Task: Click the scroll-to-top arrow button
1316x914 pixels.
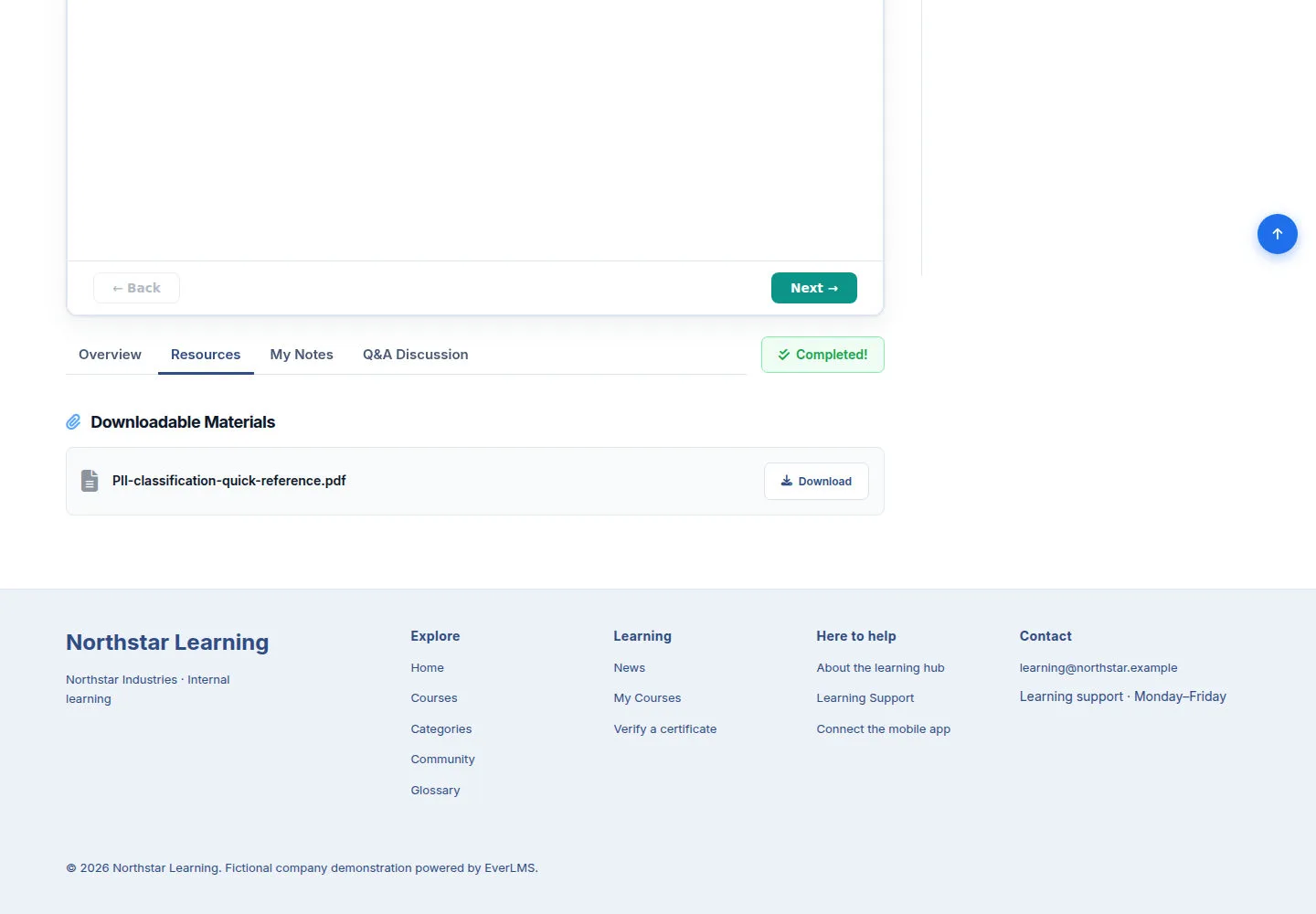Action: coord(1277,234)
